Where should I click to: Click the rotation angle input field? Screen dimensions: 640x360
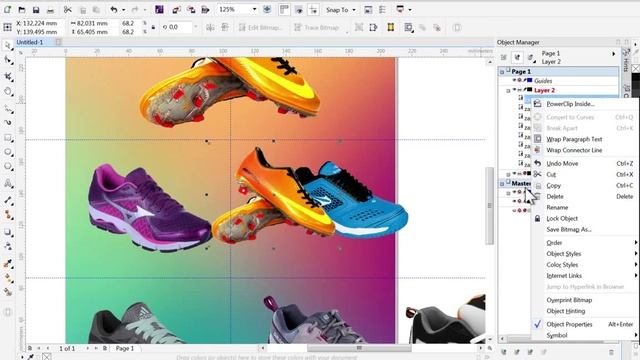(x=180, y=27)
